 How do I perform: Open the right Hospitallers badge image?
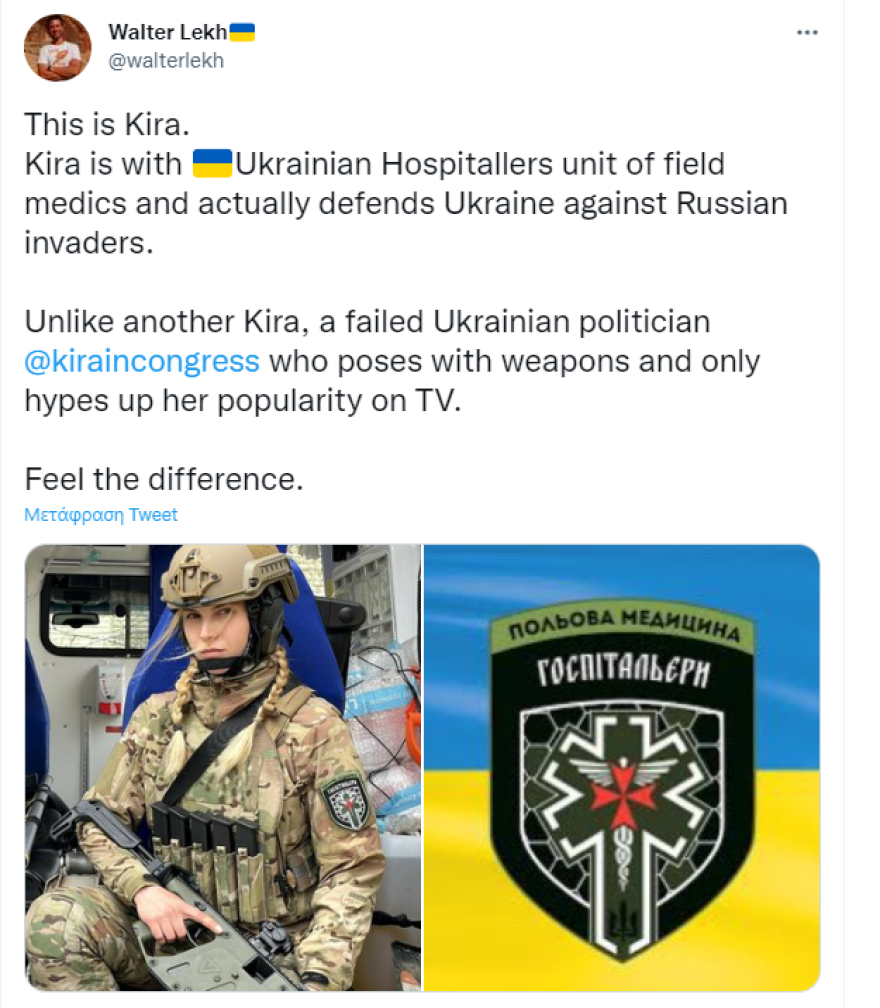621,767
